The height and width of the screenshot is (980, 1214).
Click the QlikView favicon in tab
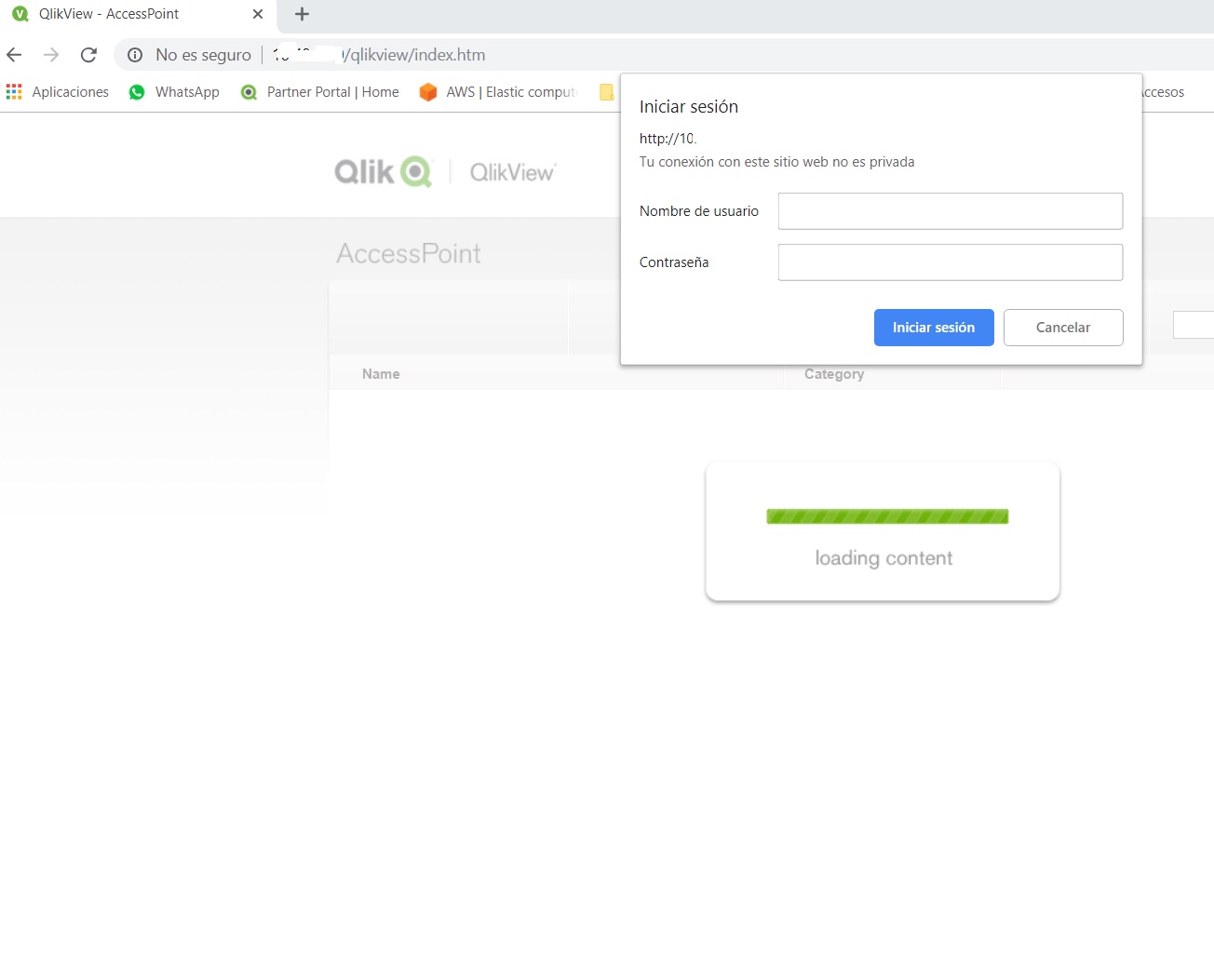point(20,14)
